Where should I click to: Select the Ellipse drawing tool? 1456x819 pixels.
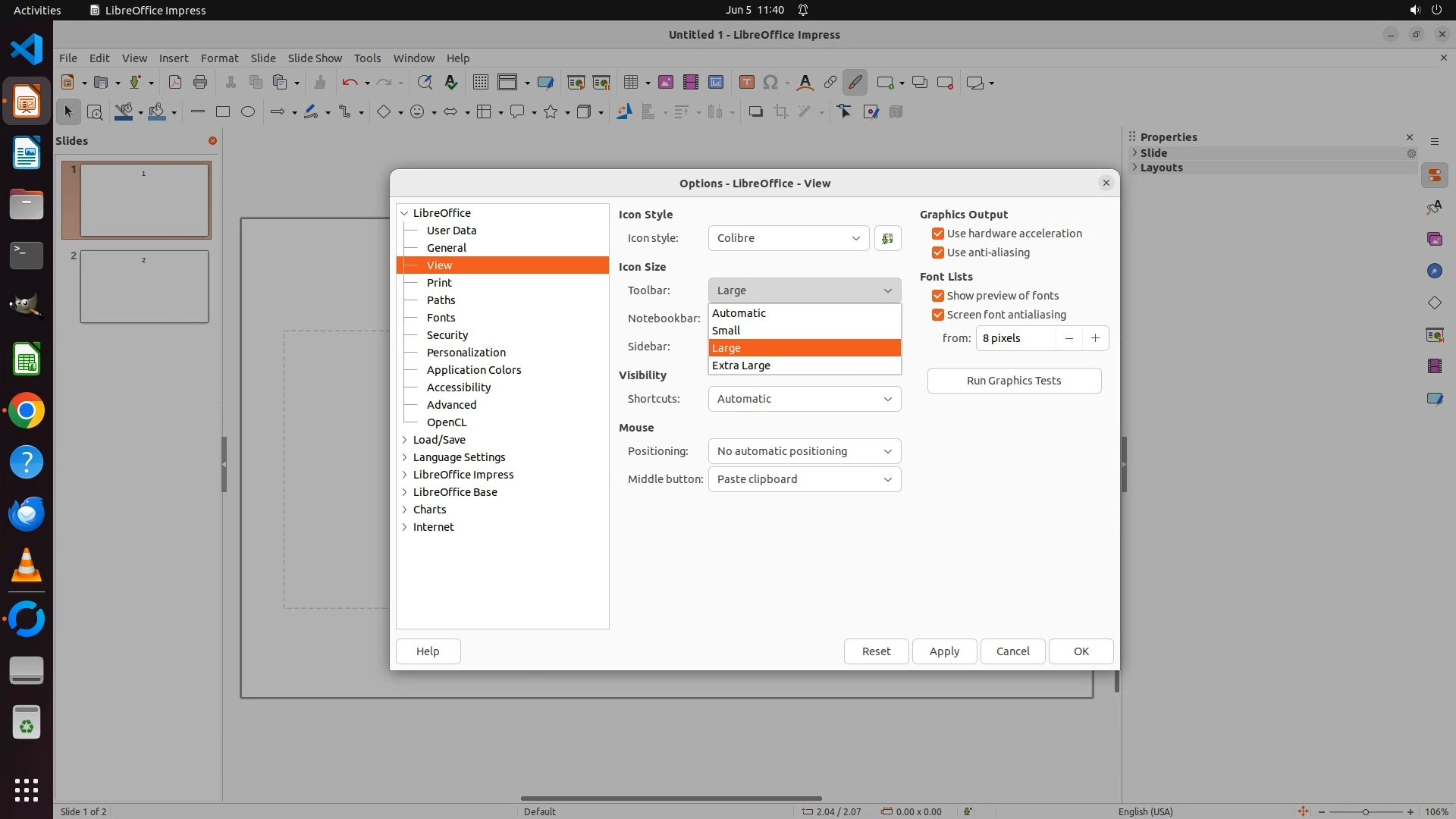click(247, 112)
